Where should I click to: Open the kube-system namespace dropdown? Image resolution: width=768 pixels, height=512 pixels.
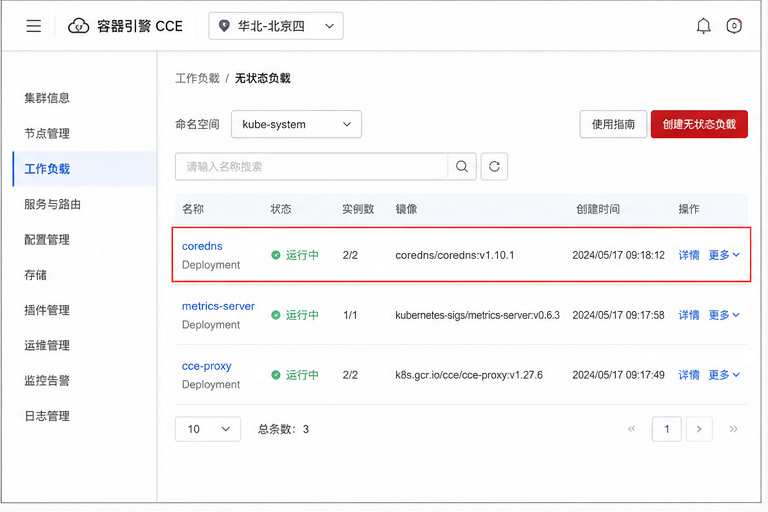tap(296, 124)
